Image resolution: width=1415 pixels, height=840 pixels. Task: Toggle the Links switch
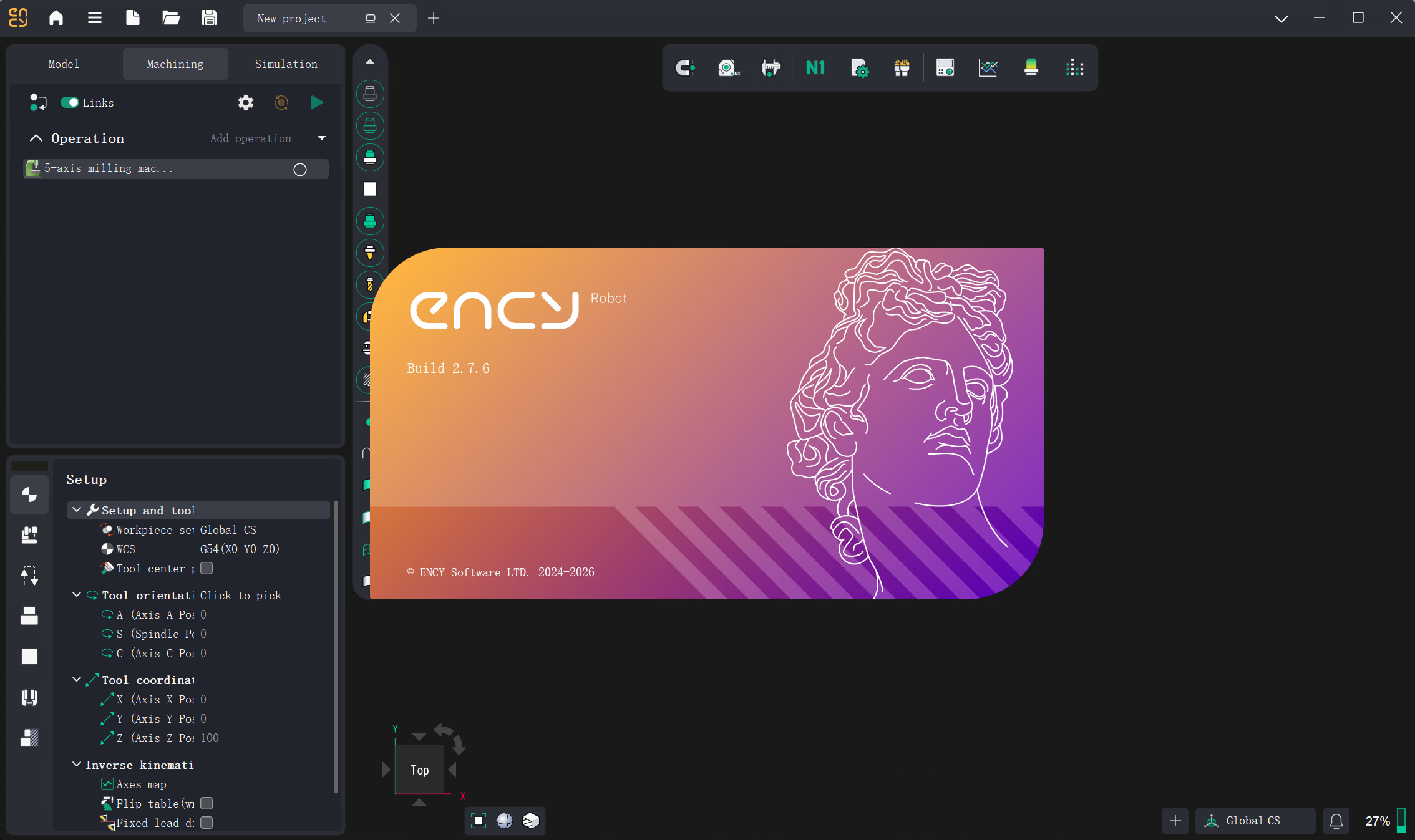(69, 102)
